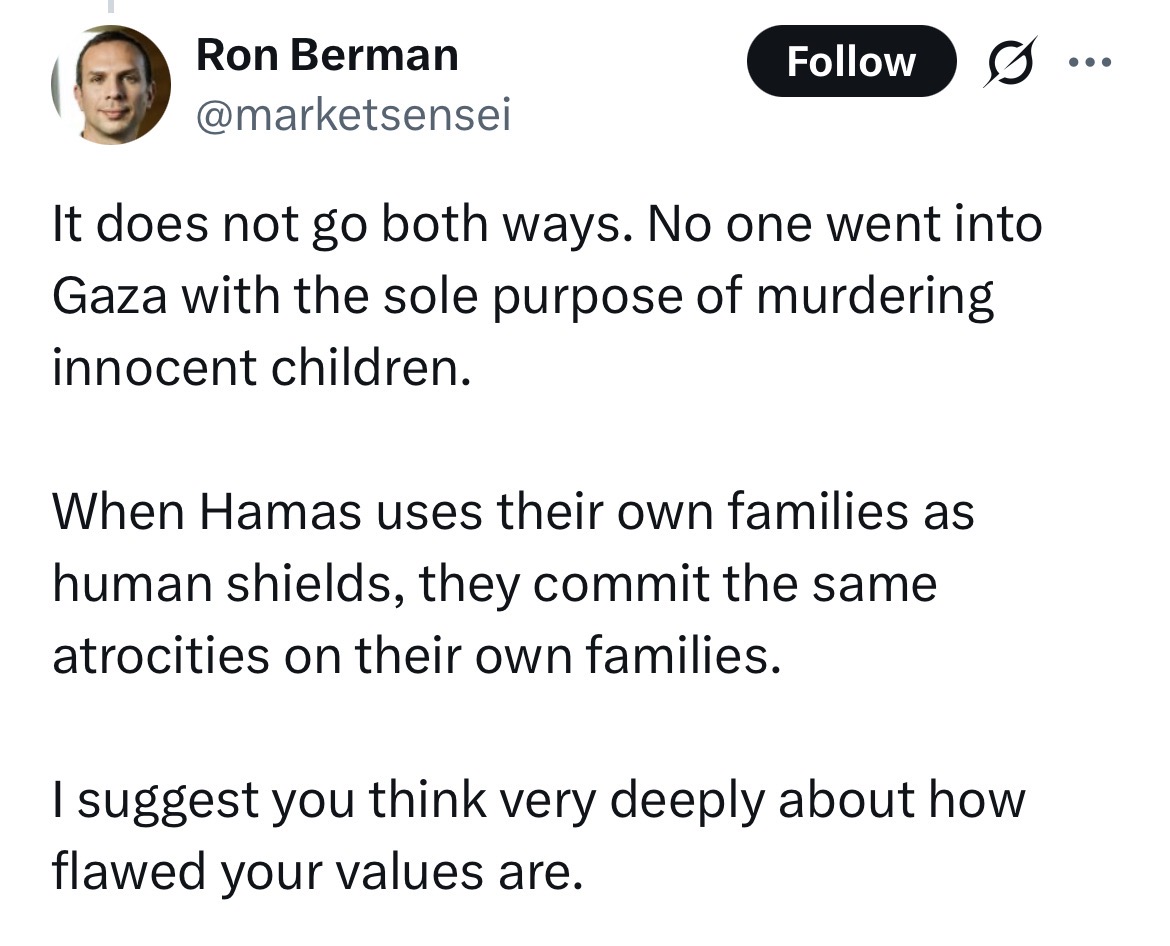The height and width of the screenshot is (946, 1170).
Task: Click the thread connector line above the avatar
Action: click(x=111, y=6)
